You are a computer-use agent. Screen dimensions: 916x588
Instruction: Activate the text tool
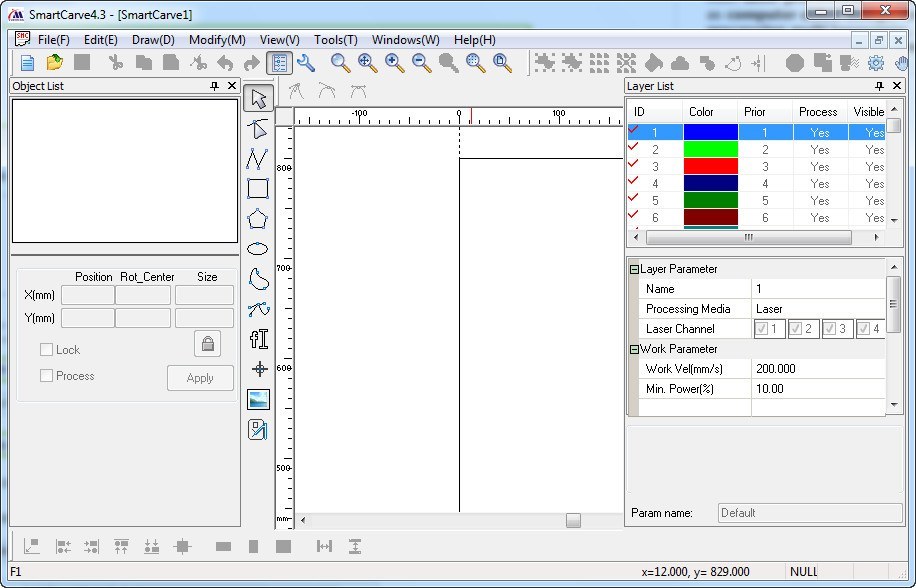coord(258,338)
